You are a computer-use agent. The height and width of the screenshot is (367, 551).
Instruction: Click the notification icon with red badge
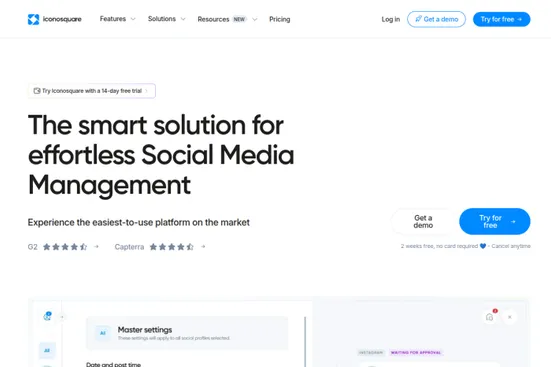(x=490, y=317)
